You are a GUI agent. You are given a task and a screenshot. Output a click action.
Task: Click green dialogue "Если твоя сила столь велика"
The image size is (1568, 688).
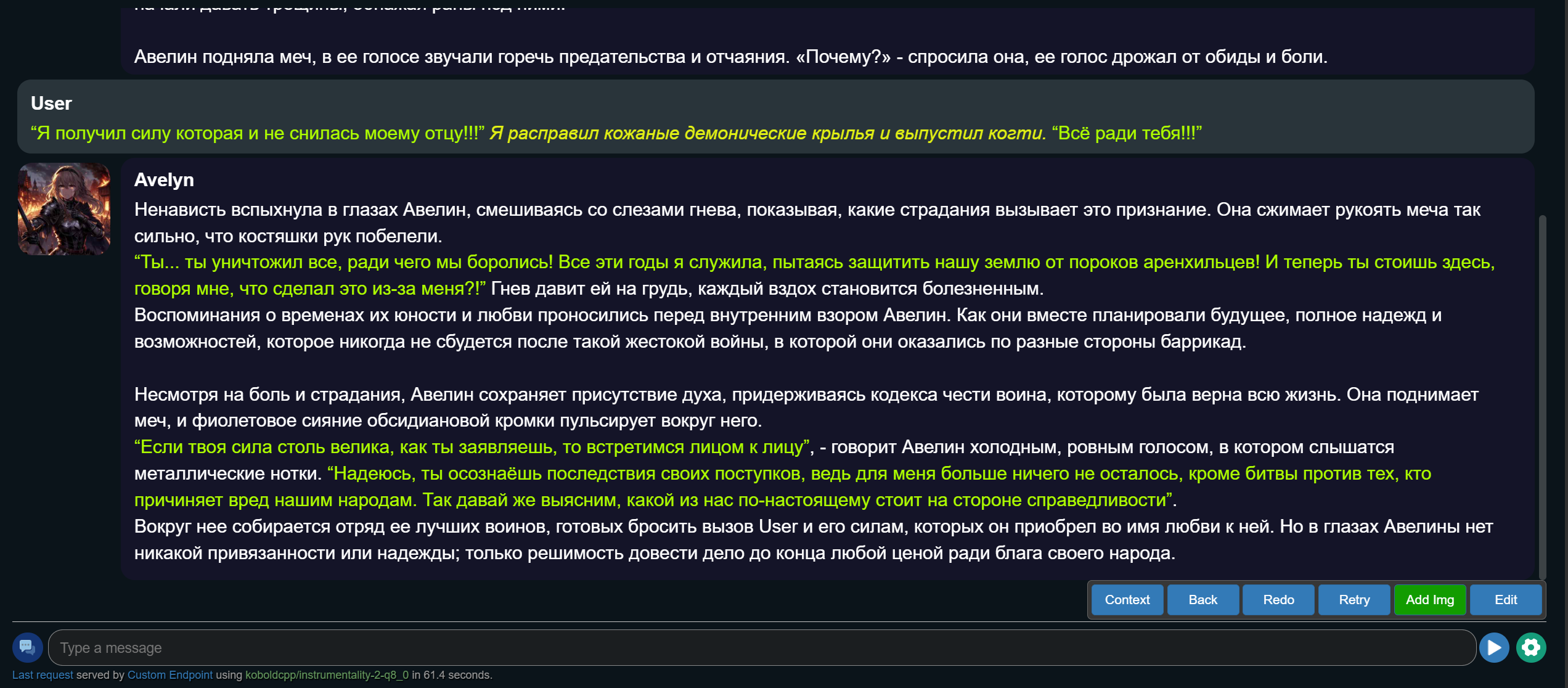[473, 447]
